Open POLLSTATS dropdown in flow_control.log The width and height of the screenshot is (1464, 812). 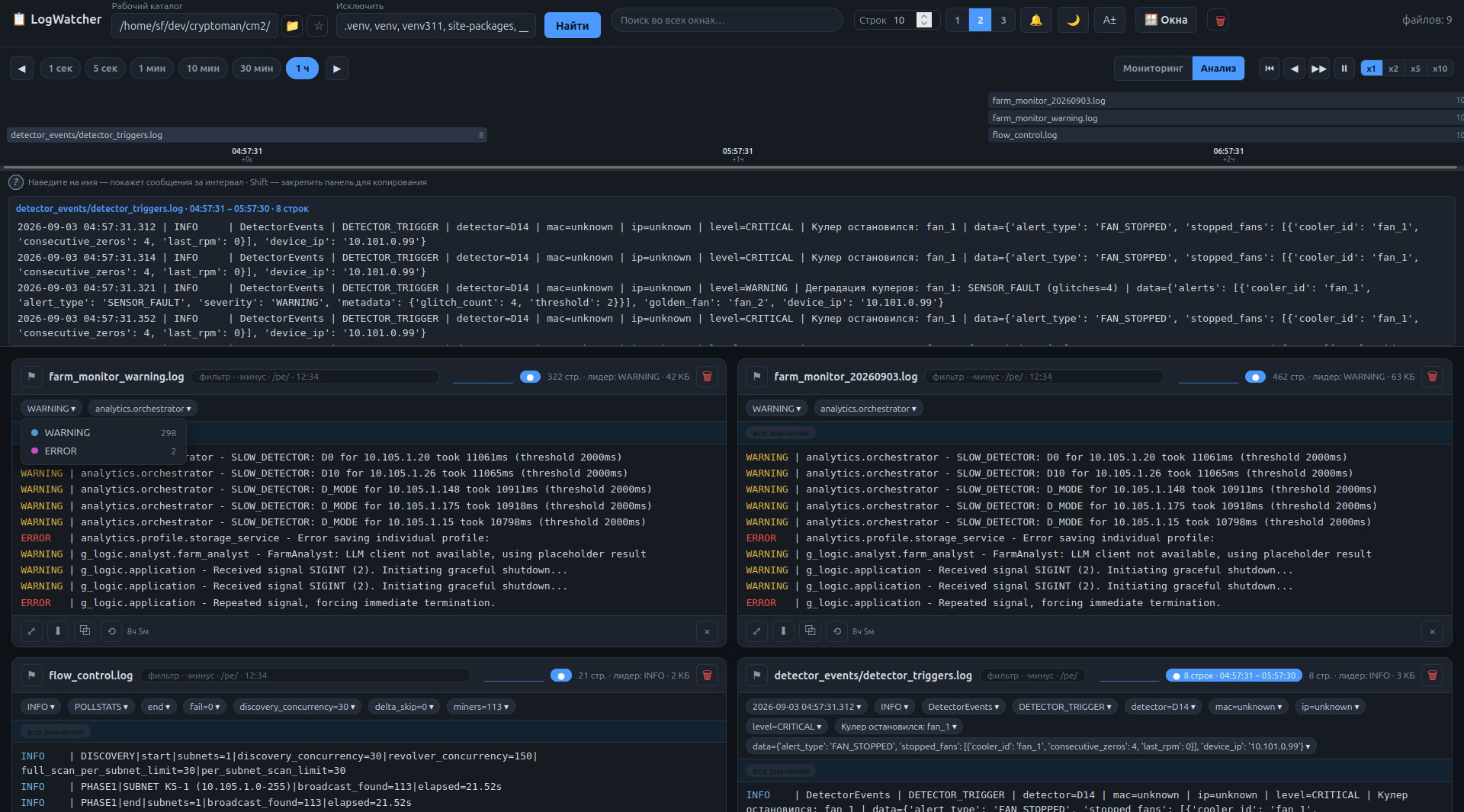(101, 707)
